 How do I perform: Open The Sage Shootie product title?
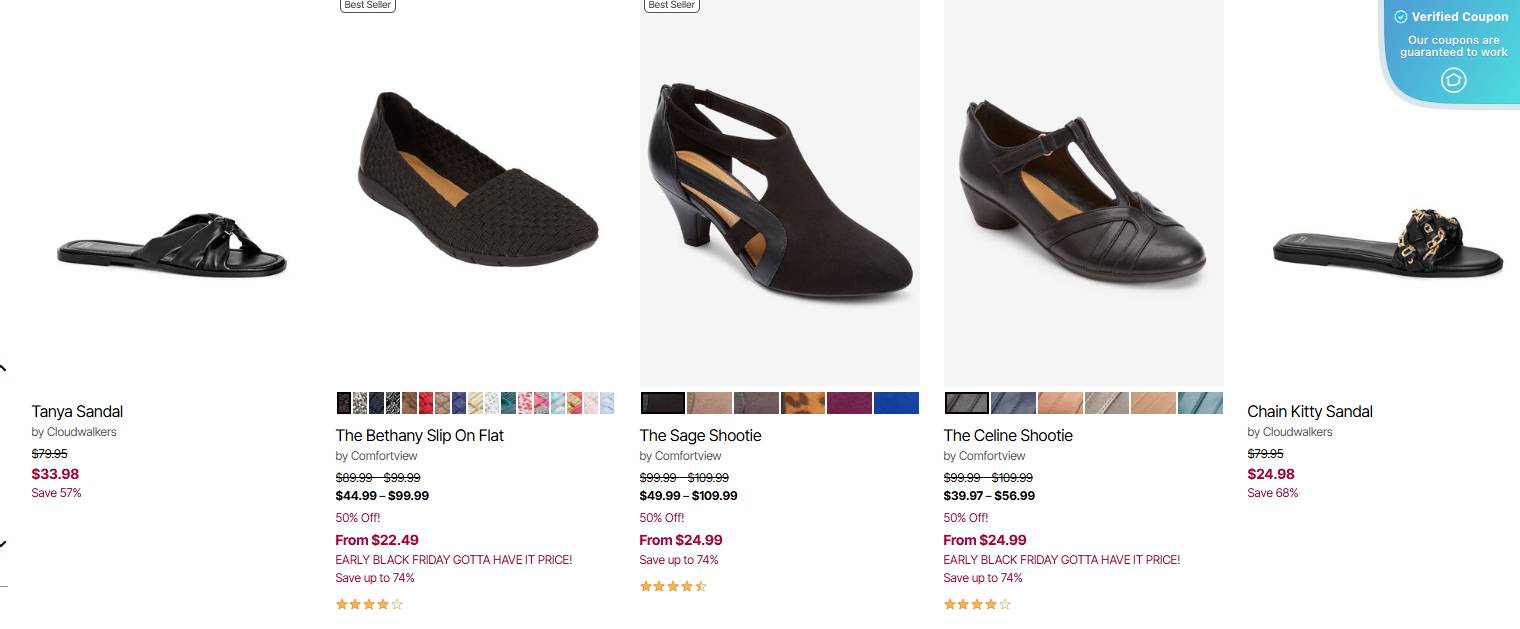[700, 435]
